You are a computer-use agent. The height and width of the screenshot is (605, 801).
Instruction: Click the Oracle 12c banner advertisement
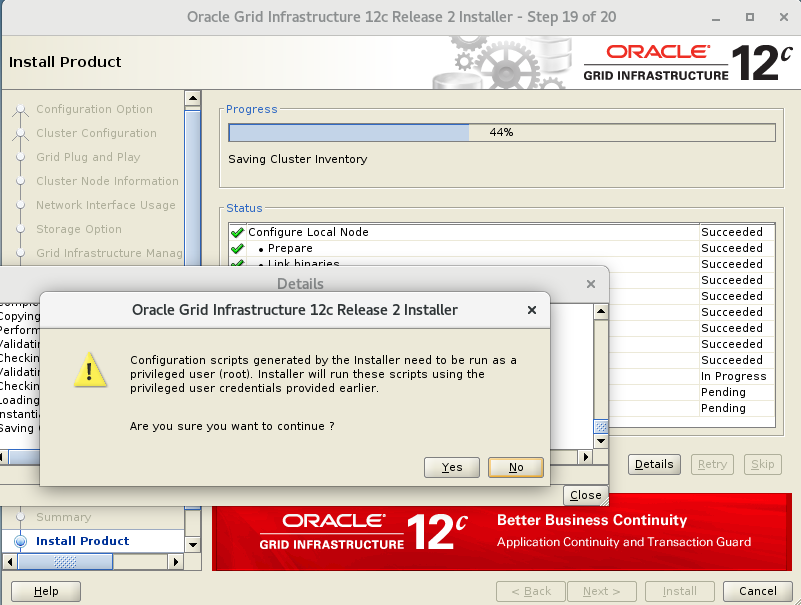(x=502, y=532)
